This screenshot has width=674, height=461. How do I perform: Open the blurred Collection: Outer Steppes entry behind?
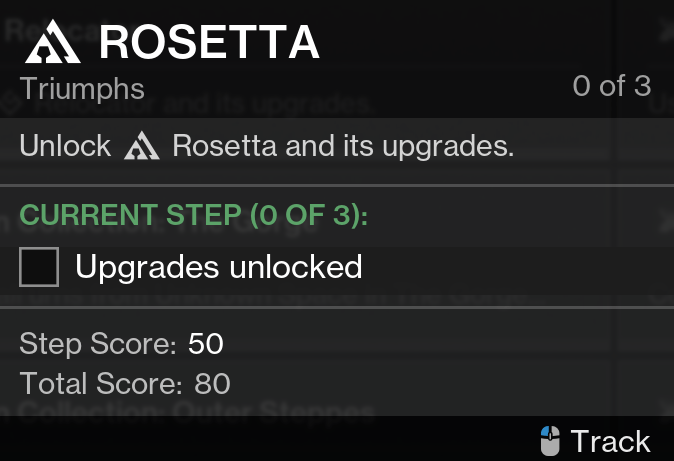[x=187, y=409]
